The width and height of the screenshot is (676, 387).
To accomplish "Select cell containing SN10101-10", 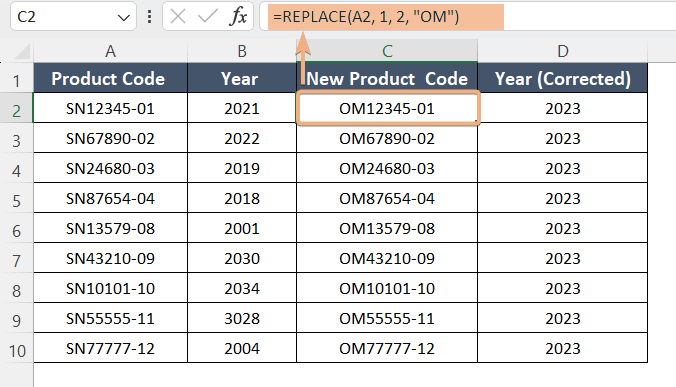I will click(x=110, y=288).
